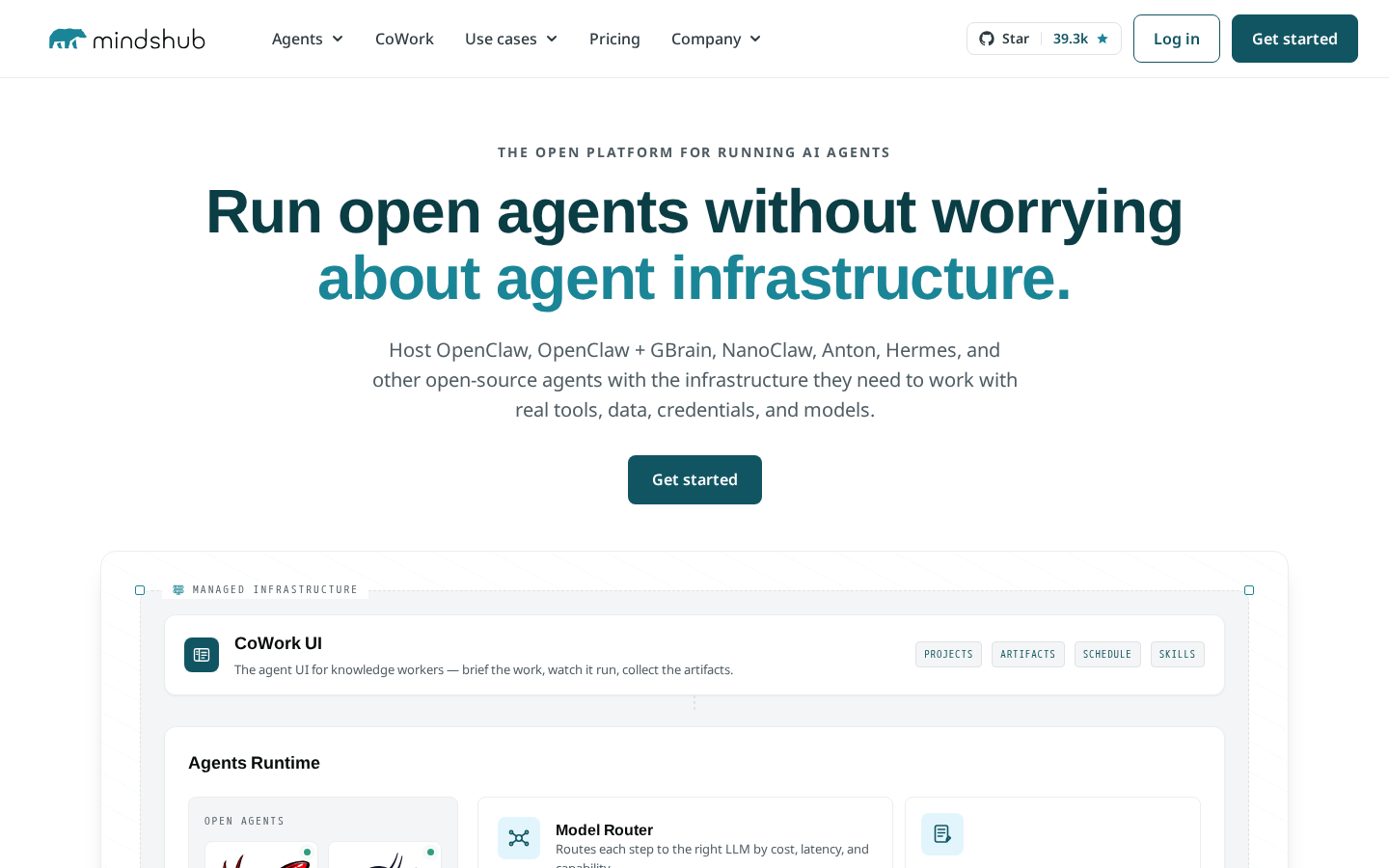This screenshot has width=1389, height=868.
Task: Expand the Company dropdown menu
Action: (x=717, y=39)
